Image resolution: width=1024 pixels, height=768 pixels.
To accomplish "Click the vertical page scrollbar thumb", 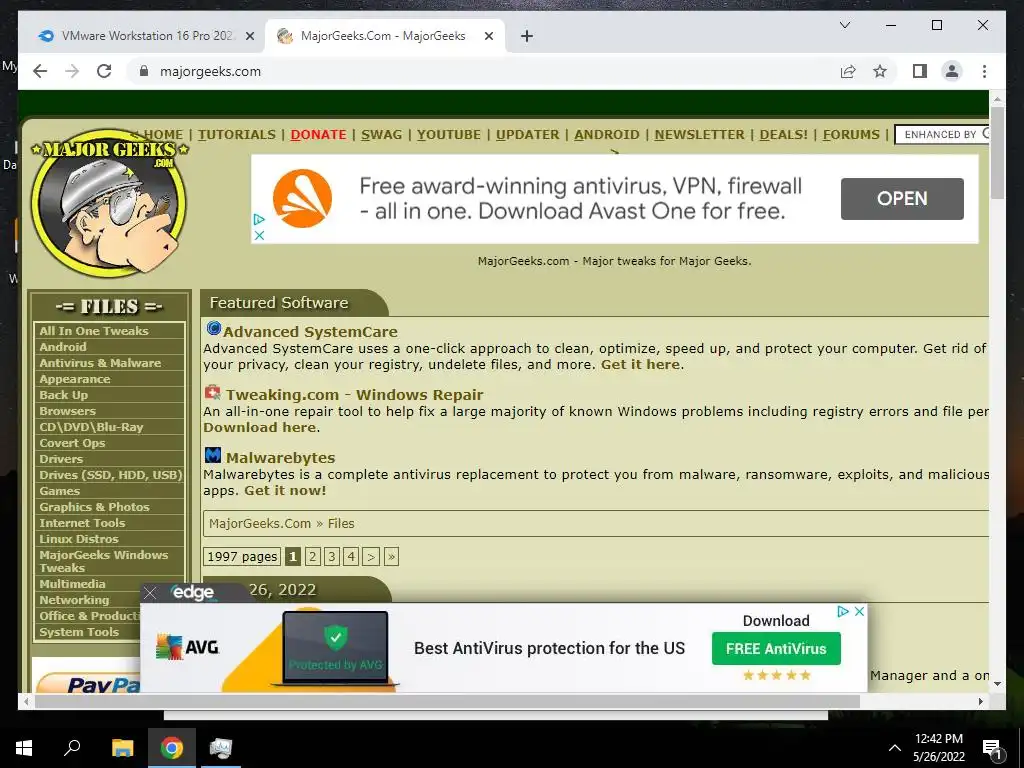I will 997,152.
